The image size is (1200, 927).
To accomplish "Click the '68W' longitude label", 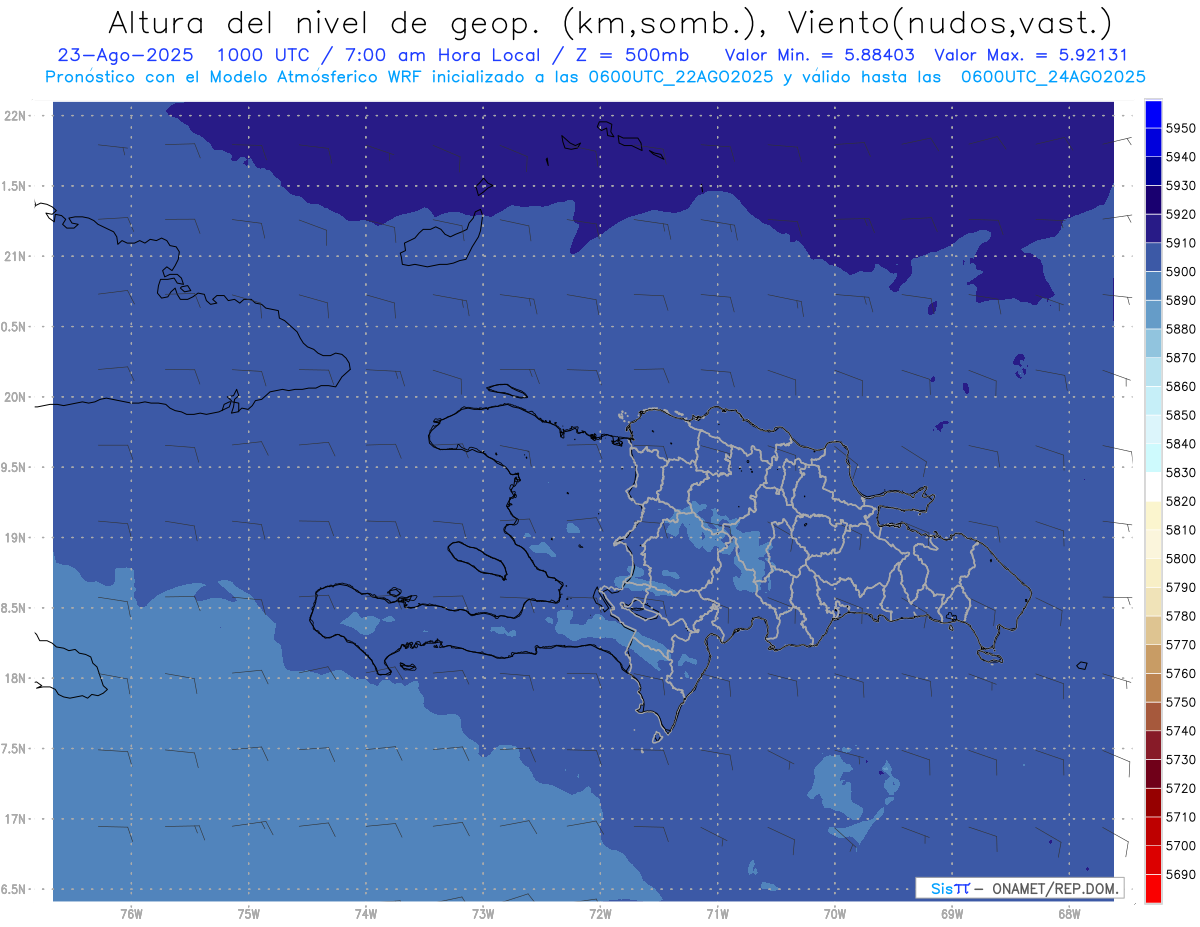I will [1069, 913].
